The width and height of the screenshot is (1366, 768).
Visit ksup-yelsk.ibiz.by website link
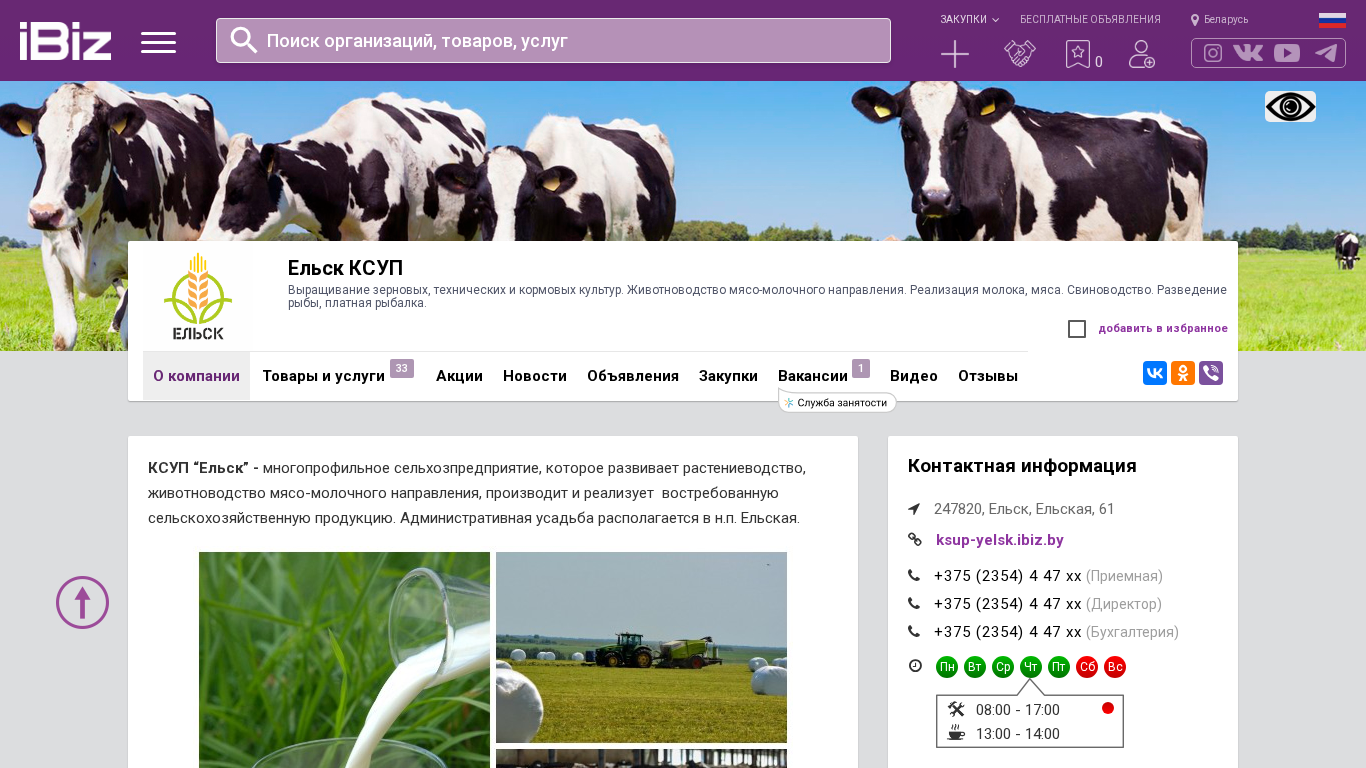(x=1000, y=540)
